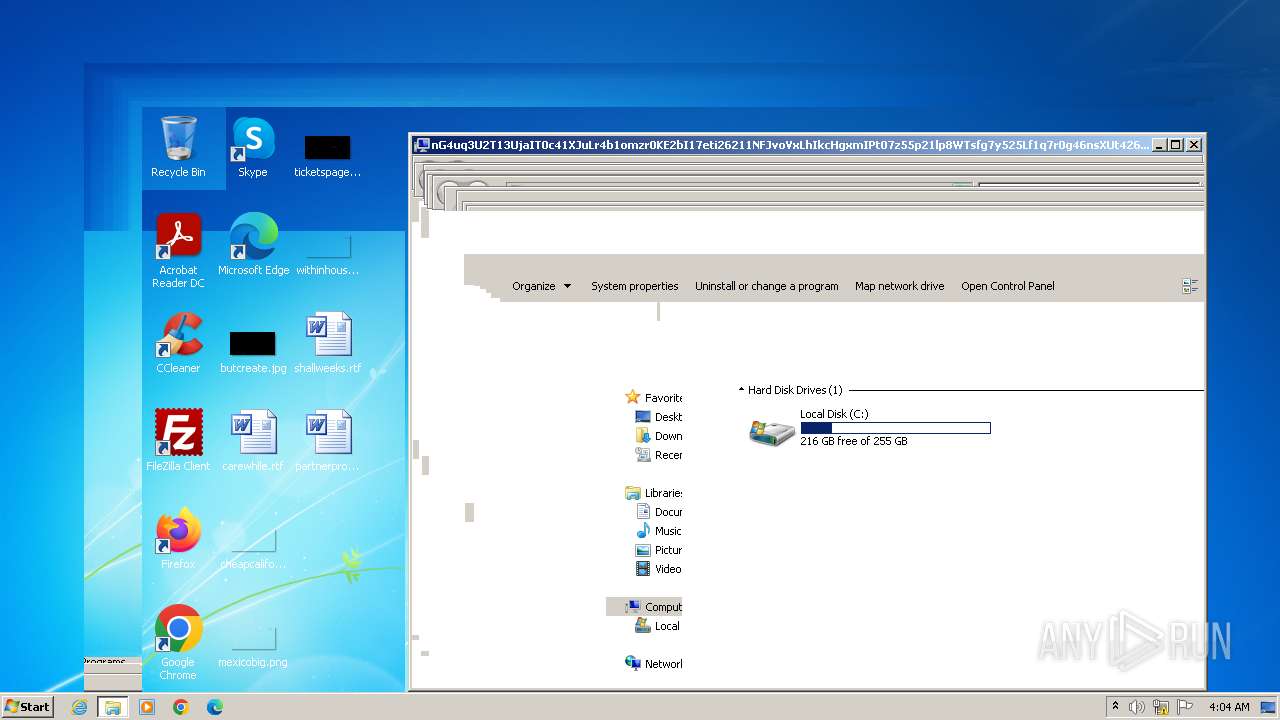Open the Acrobat Reader DC shortcut

click(x=178, y=250)
